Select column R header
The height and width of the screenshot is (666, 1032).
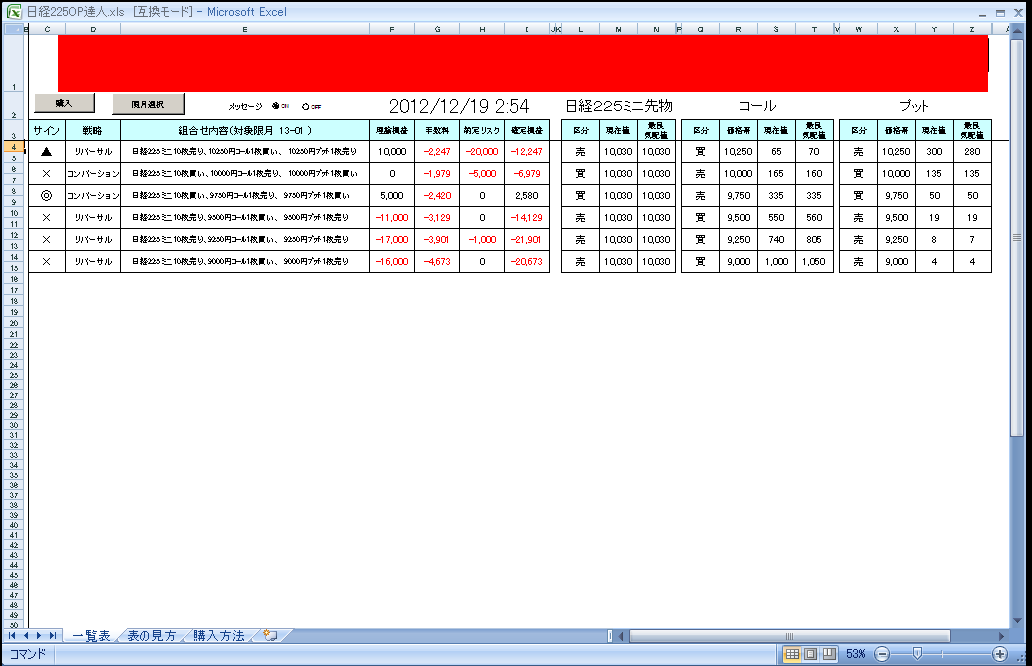point(738,29)
